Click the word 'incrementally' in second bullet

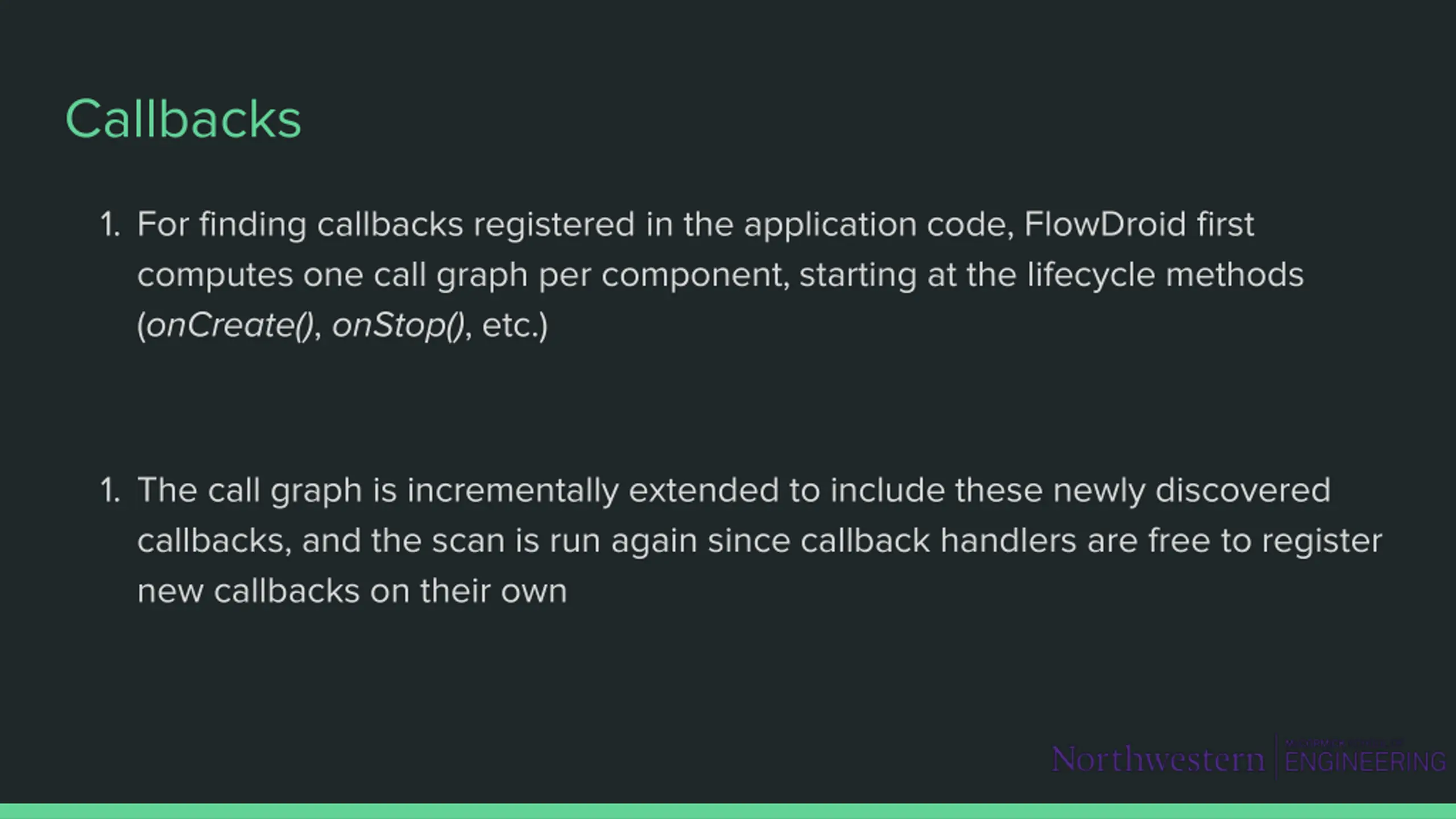(x=512, y=490)
